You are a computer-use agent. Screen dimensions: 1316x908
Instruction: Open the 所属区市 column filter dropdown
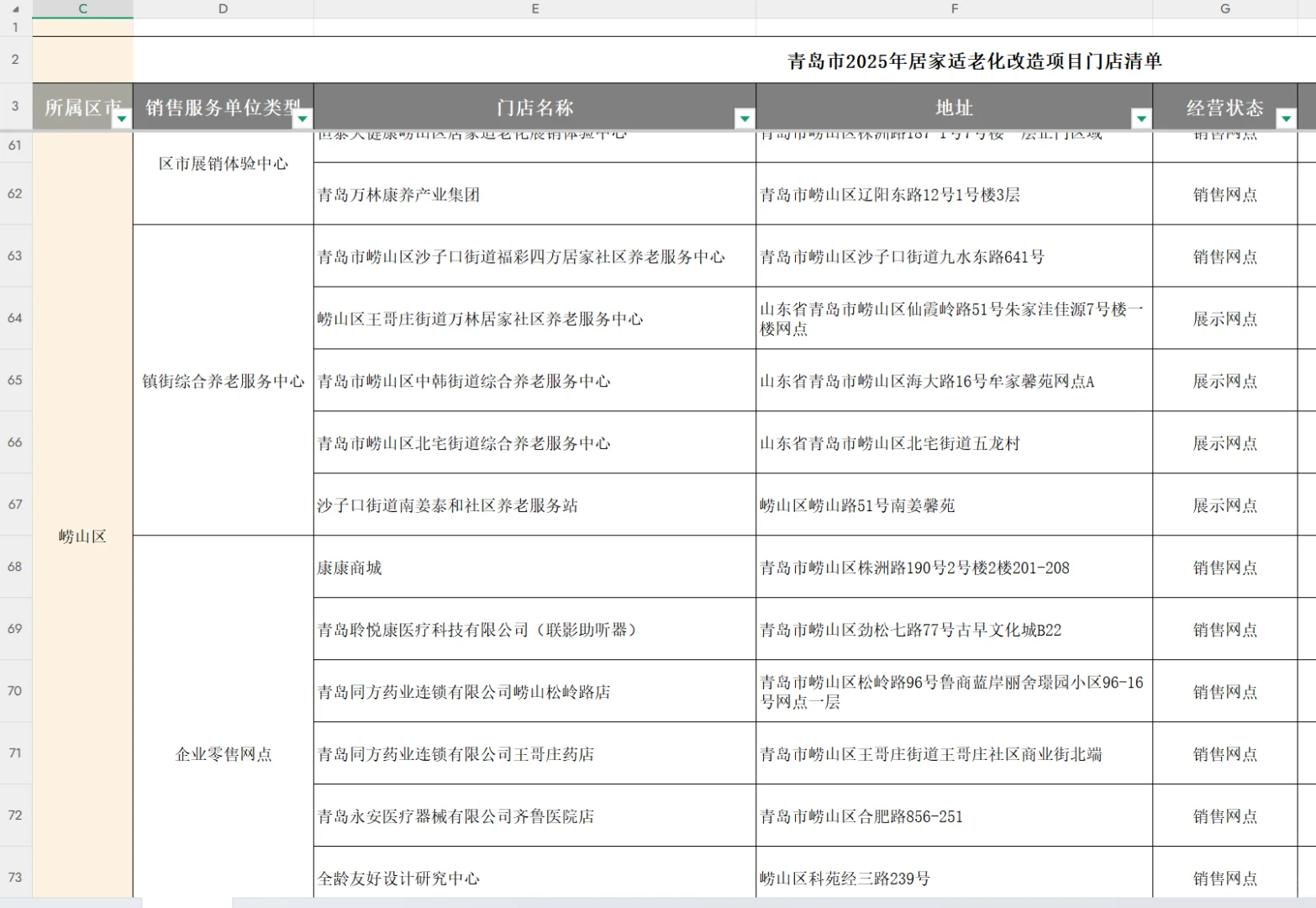(x=123, y=120)
